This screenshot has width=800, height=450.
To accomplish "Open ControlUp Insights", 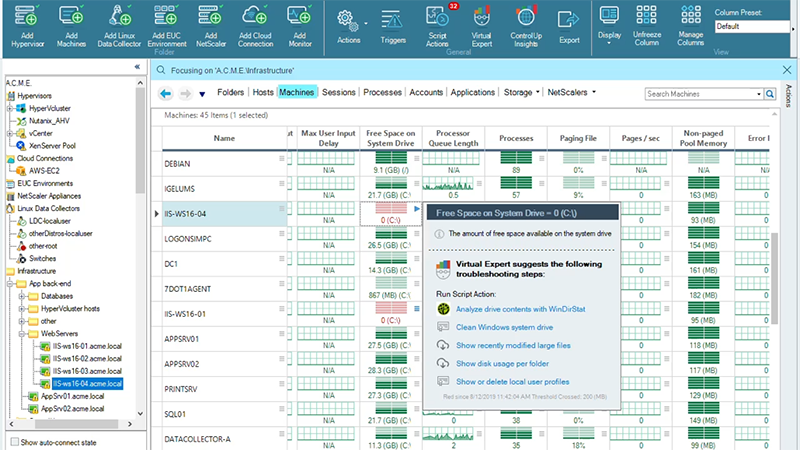I will (526, 25).
